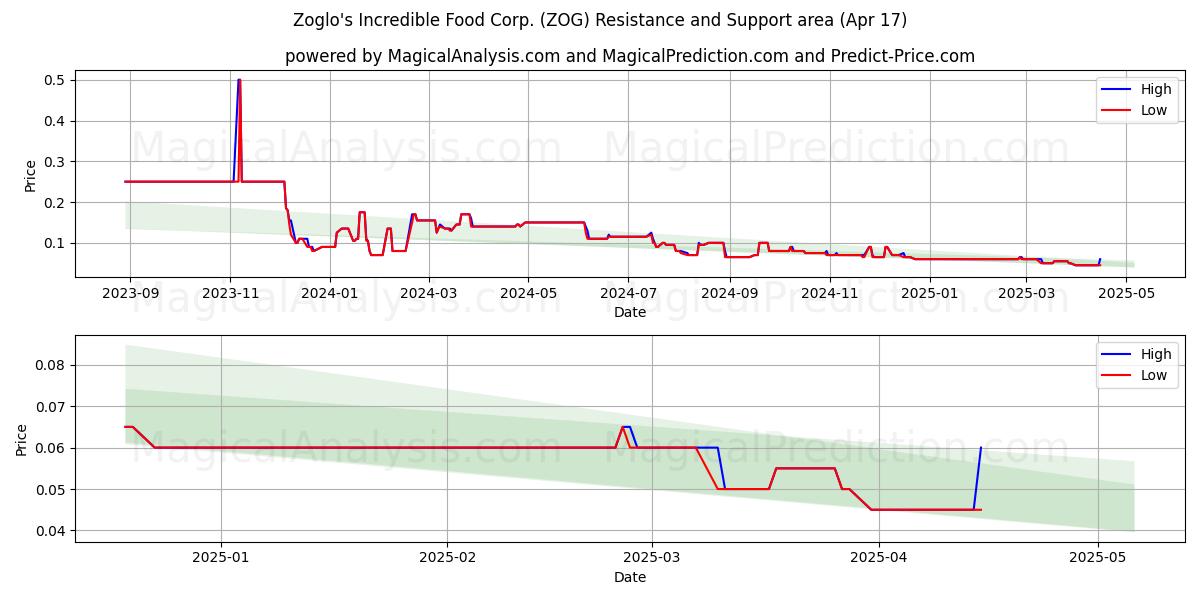Click the 0.5 price tick label
Image resolution: width=1200 pixels, height=600 pixels.
[x=56, y=80]
